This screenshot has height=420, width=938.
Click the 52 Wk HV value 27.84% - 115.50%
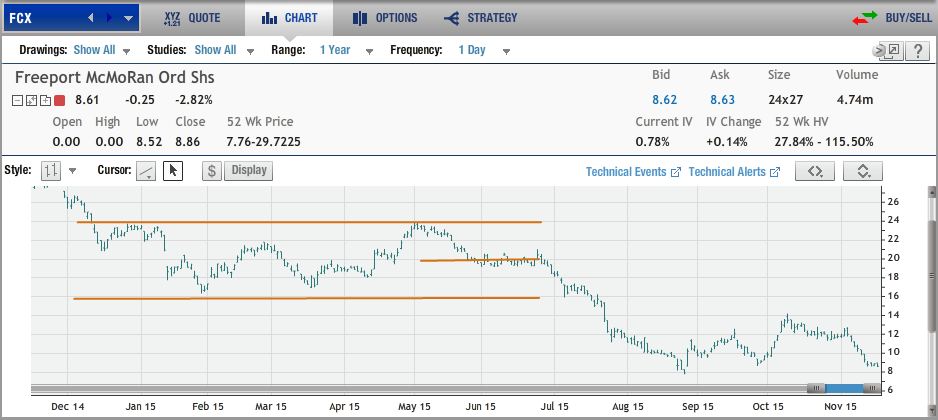(824, 142)
